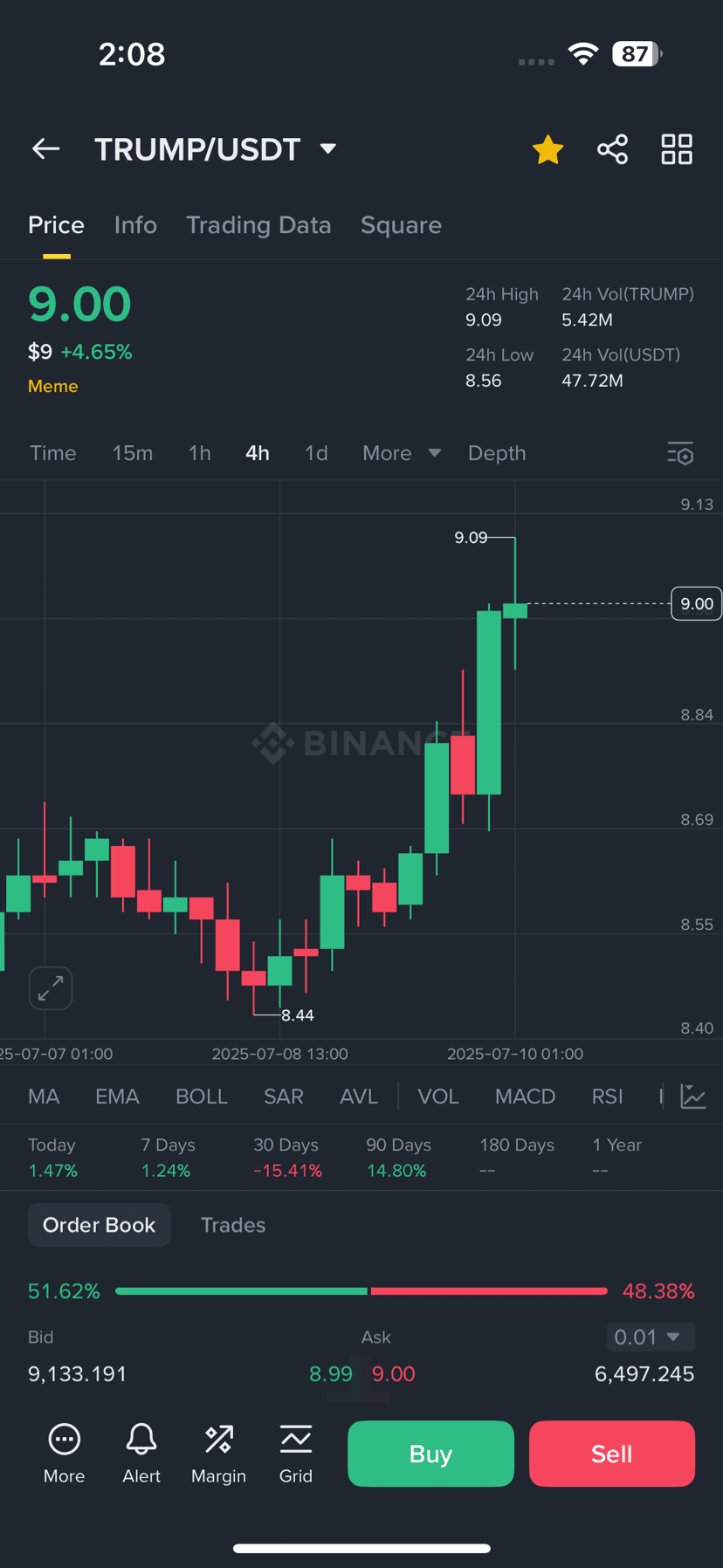Tap the 9.00 ask price in order book
Screen dimensions: 723x1568
(394, 1373)
